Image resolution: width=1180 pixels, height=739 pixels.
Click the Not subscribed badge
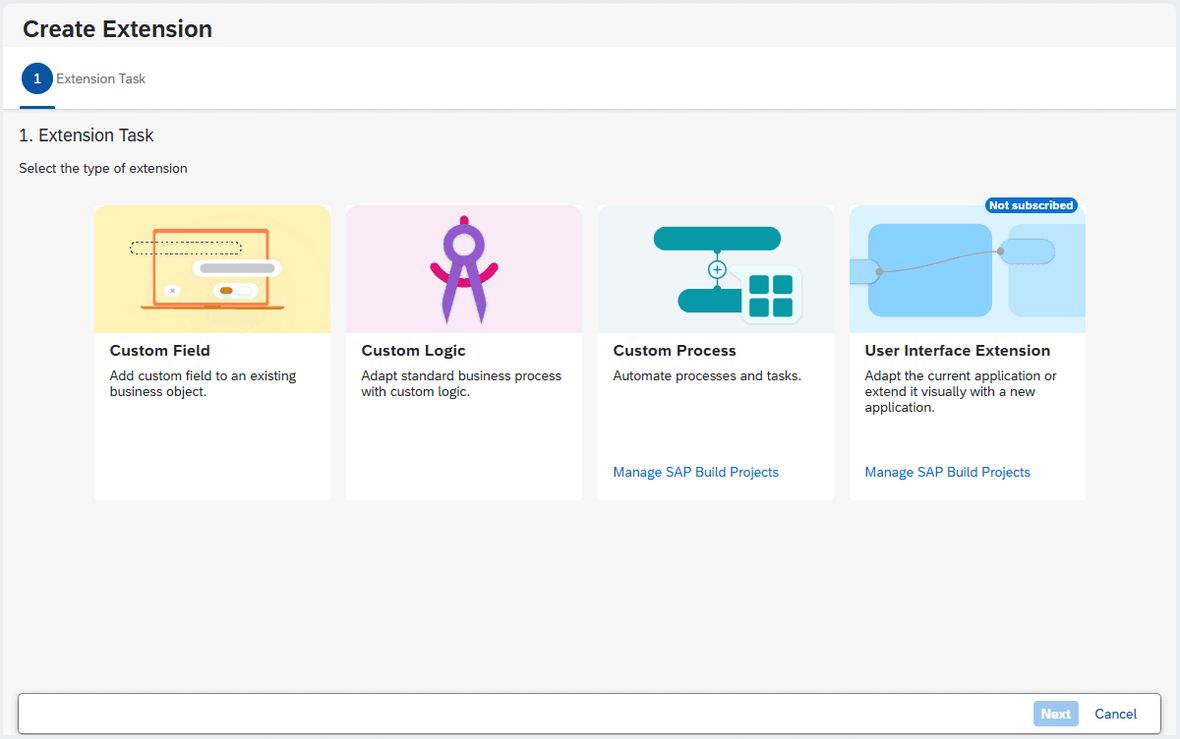pyautogui.click(x=1031, y=205)
